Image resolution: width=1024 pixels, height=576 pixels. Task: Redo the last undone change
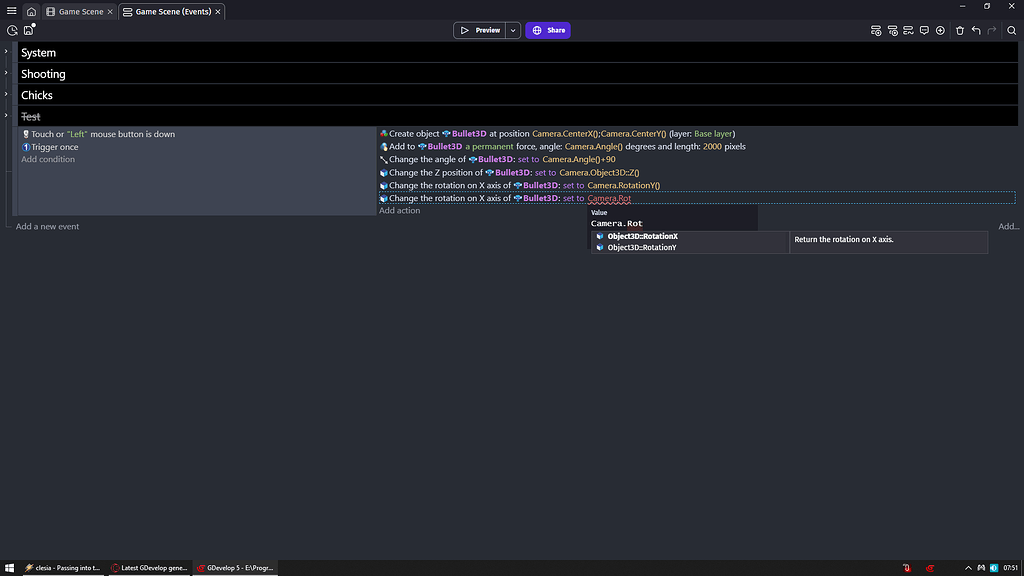pyautogui.click(x=992, y=30)
